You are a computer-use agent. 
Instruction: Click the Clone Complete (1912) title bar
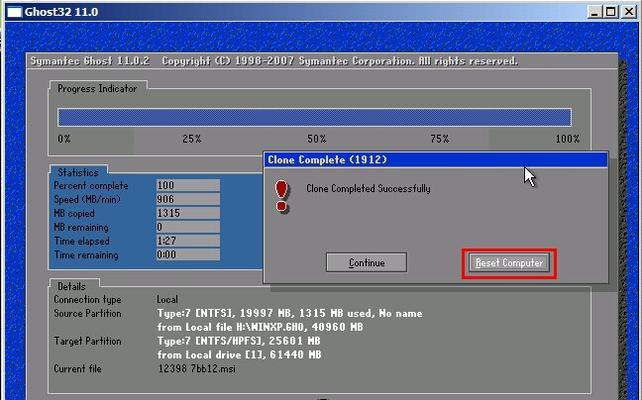click(x=435, y=160)
